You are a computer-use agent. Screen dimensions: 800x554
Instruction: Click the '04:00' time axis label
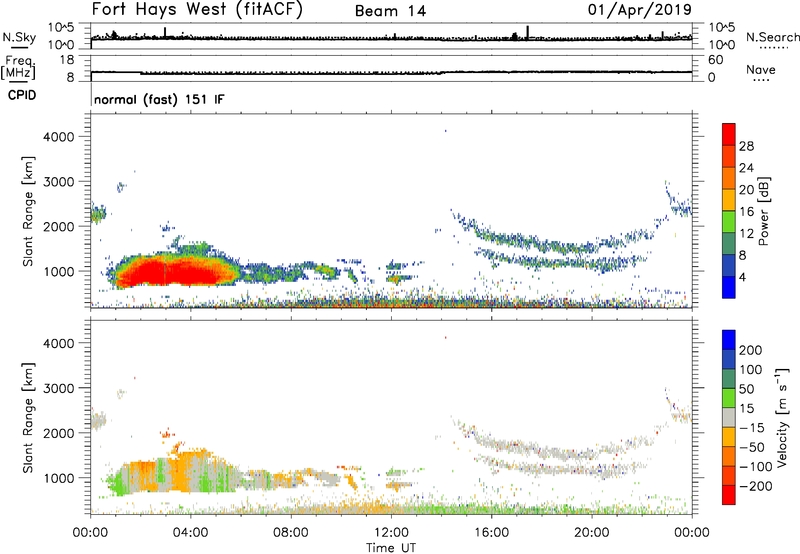pos(191,533)
